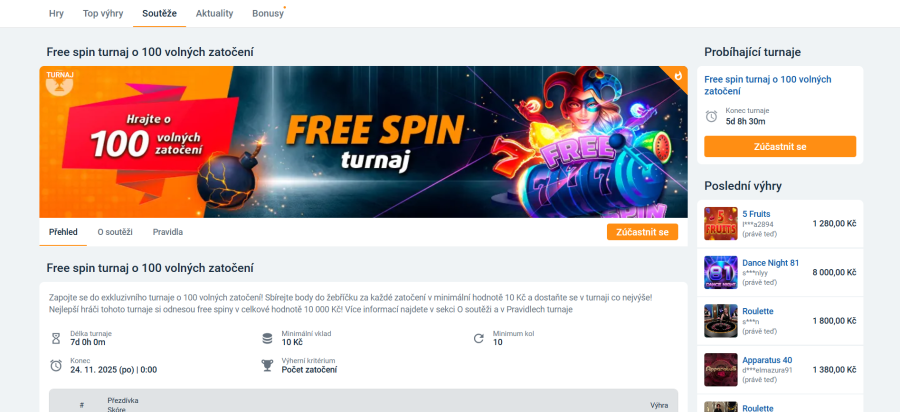Click Zúčastnit se button in the sidebar
The height and width of the screenshot is (412, 900).
pos(780,146)
